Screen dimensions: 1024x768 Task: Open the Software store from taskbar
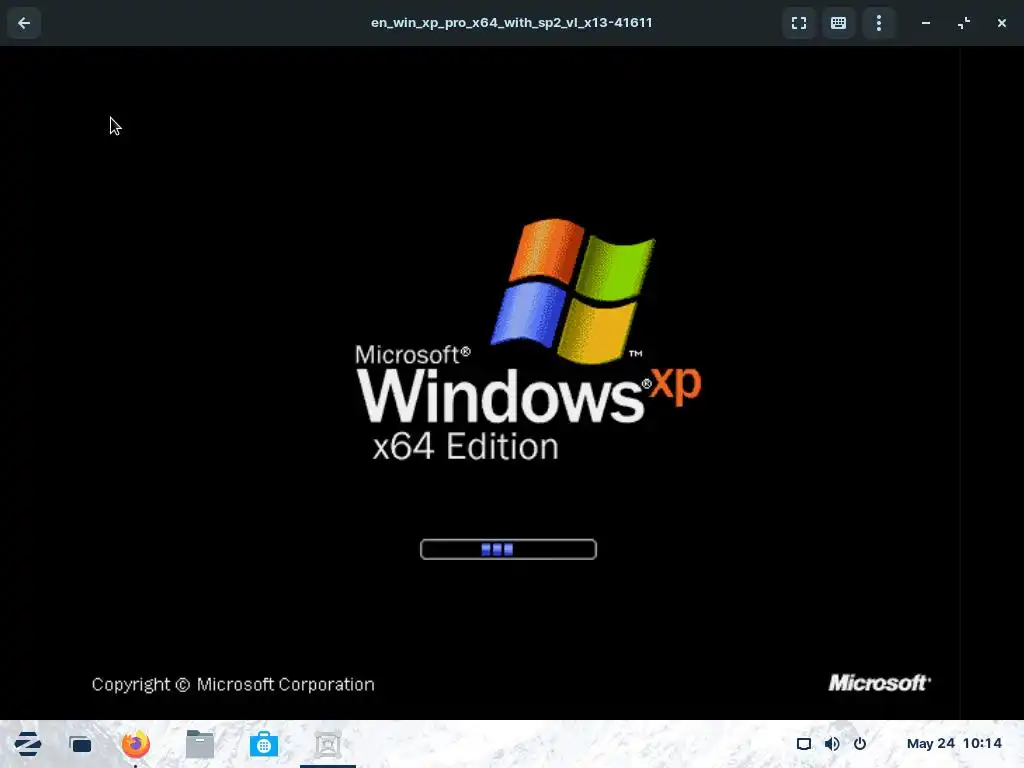point(264,744)
